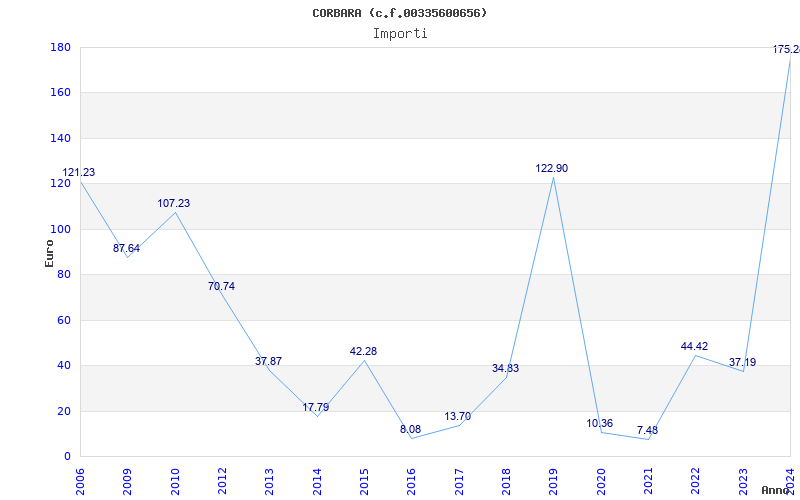800x500 pixels.
Task: Select the 2019 x-axis tick
Action: pyautogui.click(x=554, y=482)
